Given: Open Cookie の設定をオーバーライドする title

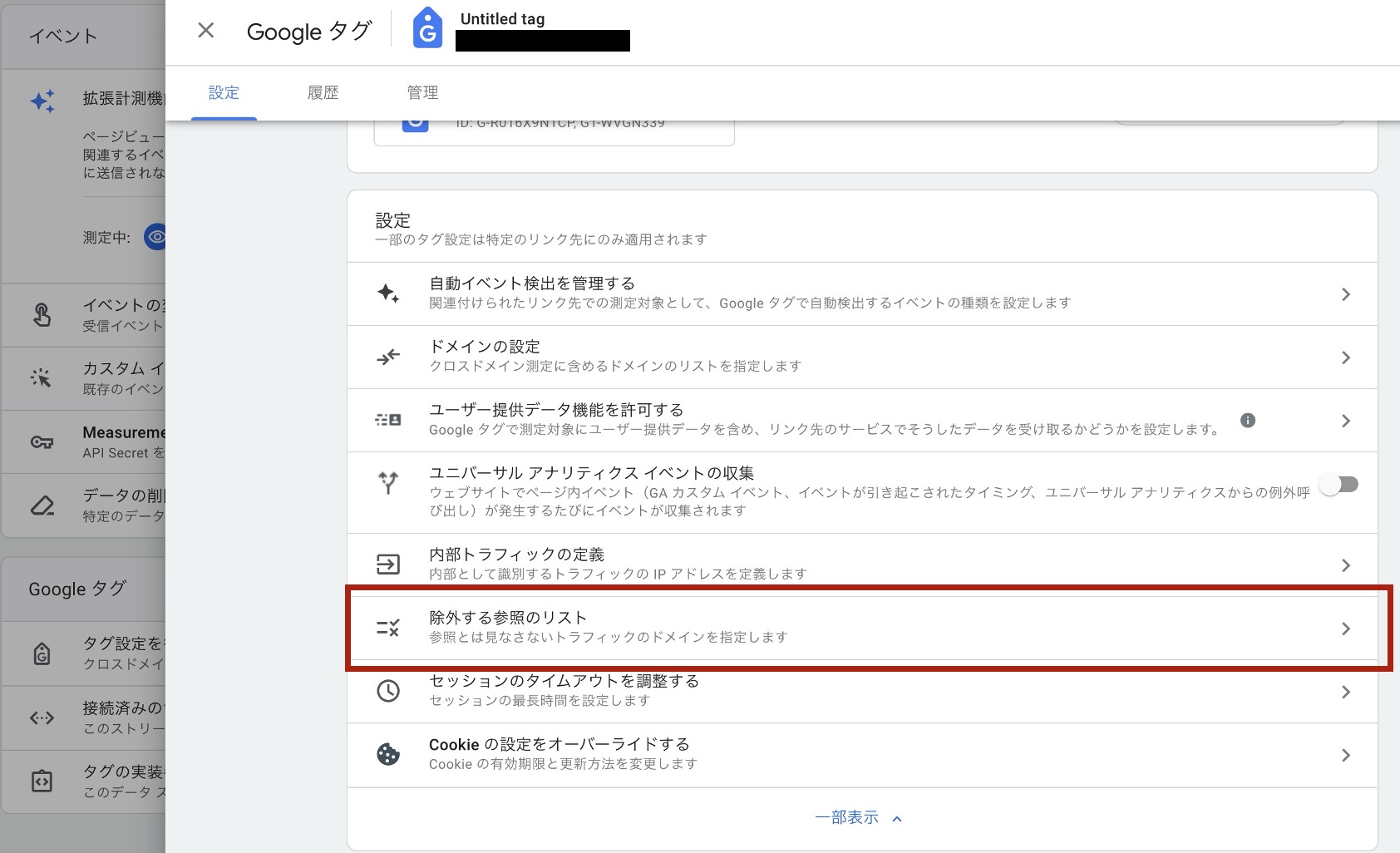Looking at the screenshot, I should [x=560, y=744].
